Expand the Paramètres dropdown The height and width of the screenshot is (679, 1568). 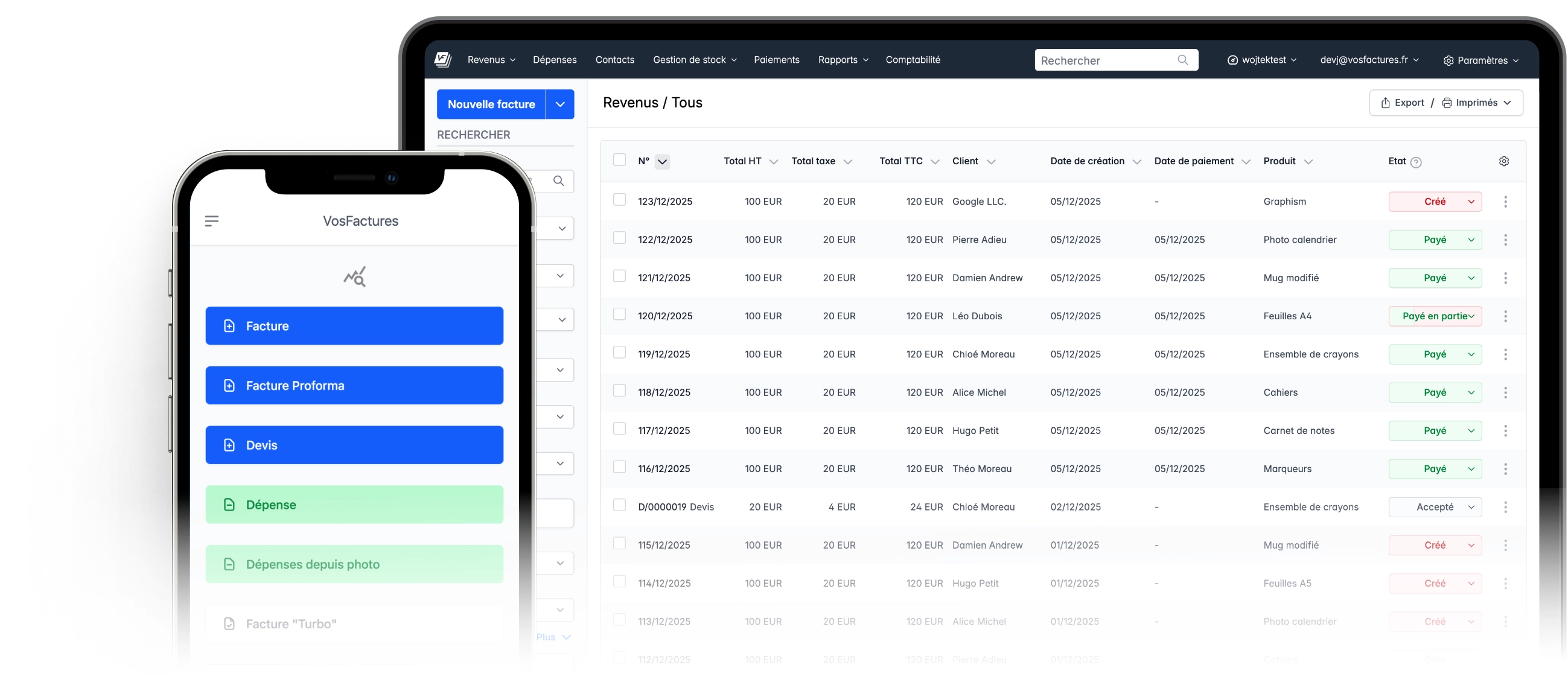(x=1480, y=60)
